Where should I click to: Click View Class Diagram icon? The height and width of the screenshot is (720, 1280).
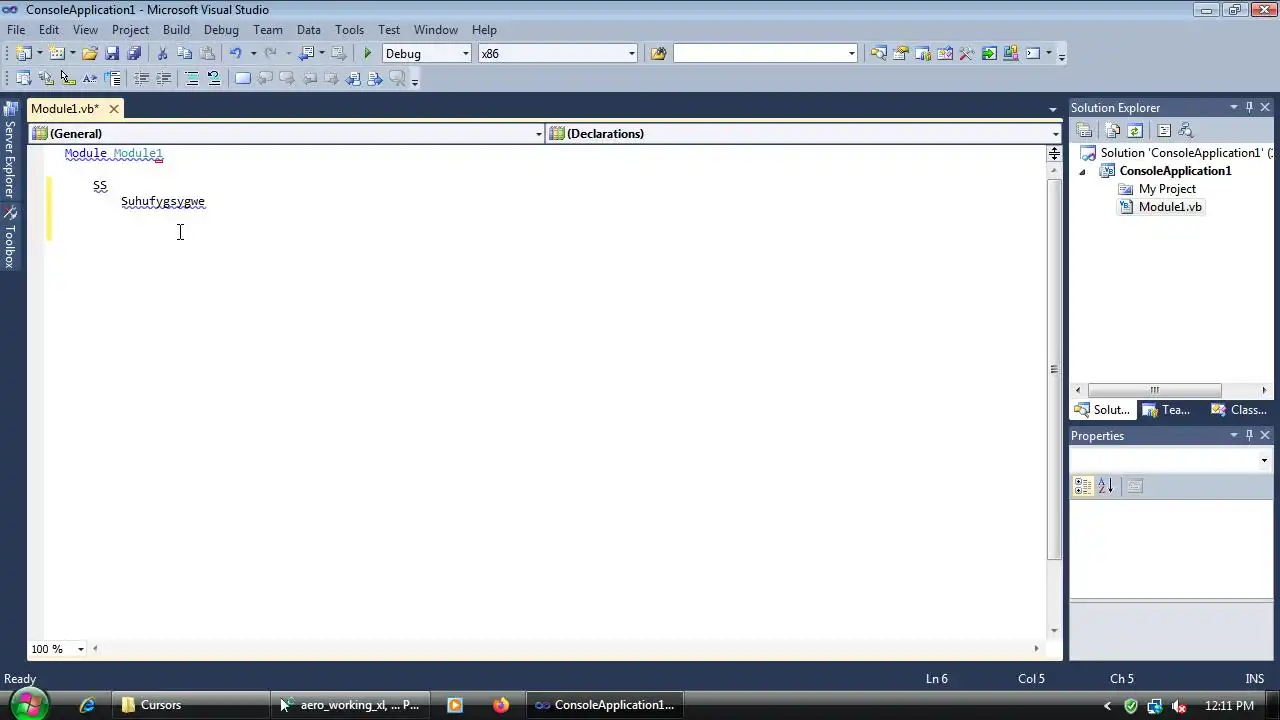(1186, 130)
